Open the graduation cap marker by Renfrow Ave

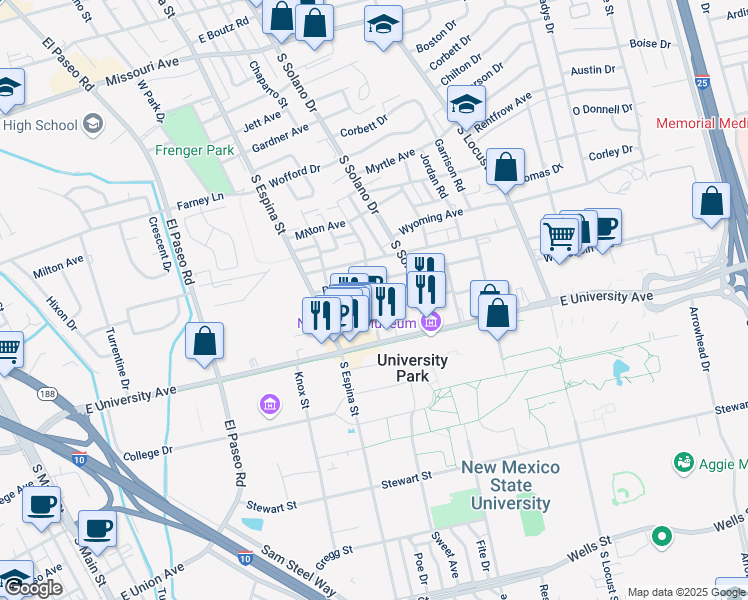(x=466, y=105)
